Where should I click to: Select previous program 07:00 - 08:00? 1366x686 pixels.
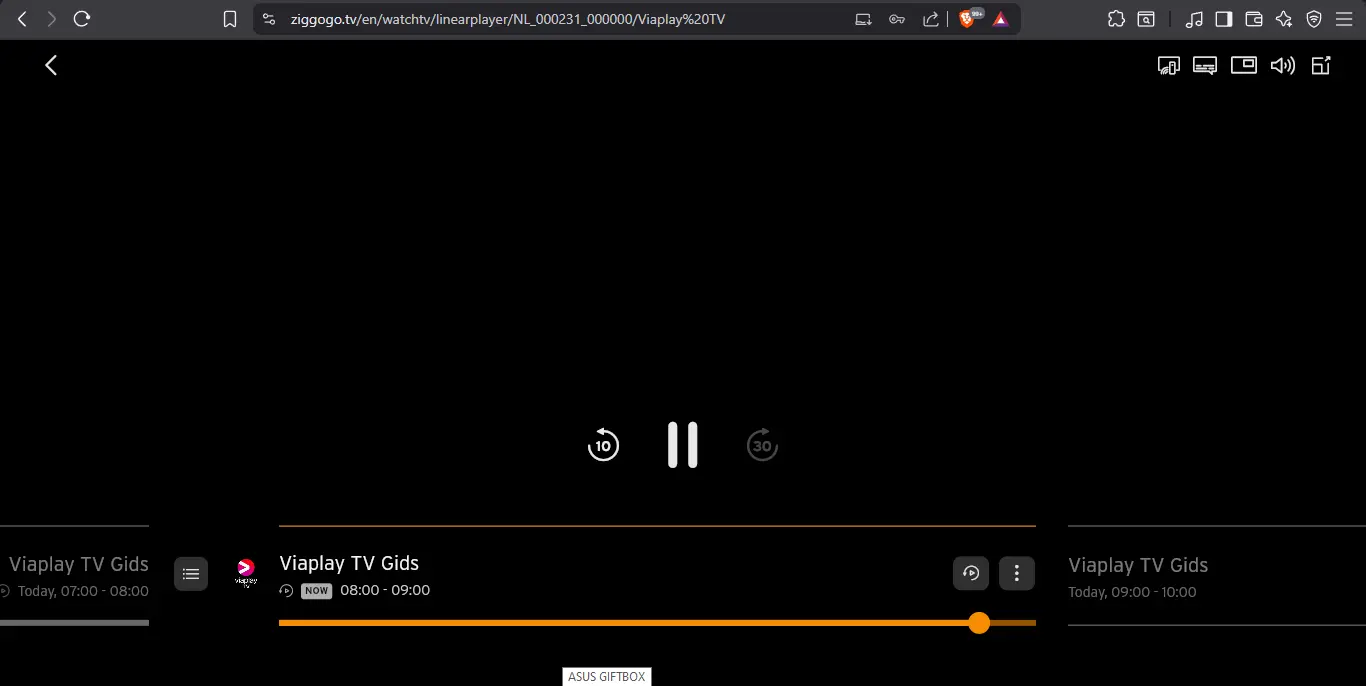click(x=75, y=577)
